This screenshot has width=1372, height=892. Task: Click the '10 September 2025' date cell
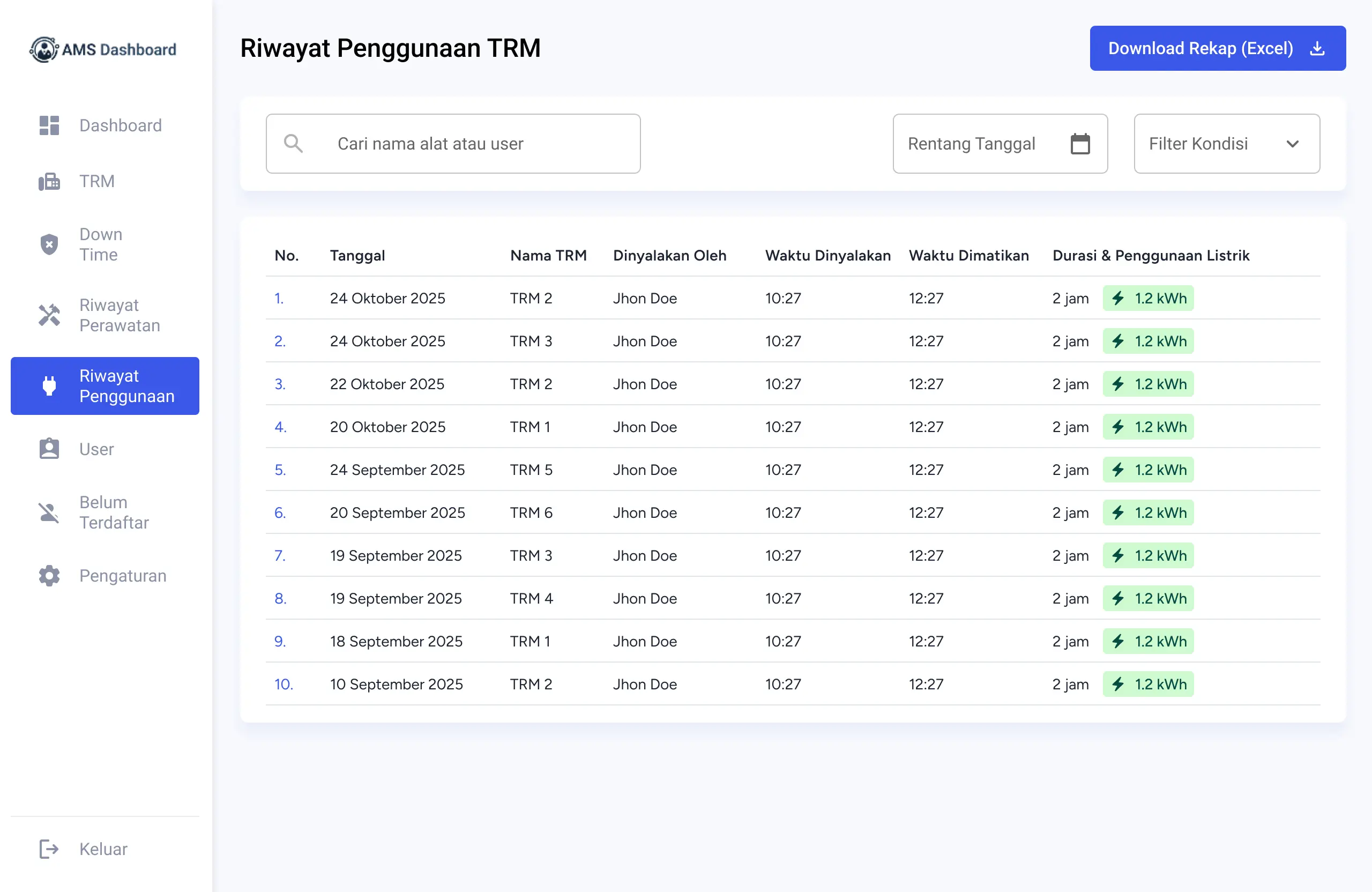tap(396, 684)
